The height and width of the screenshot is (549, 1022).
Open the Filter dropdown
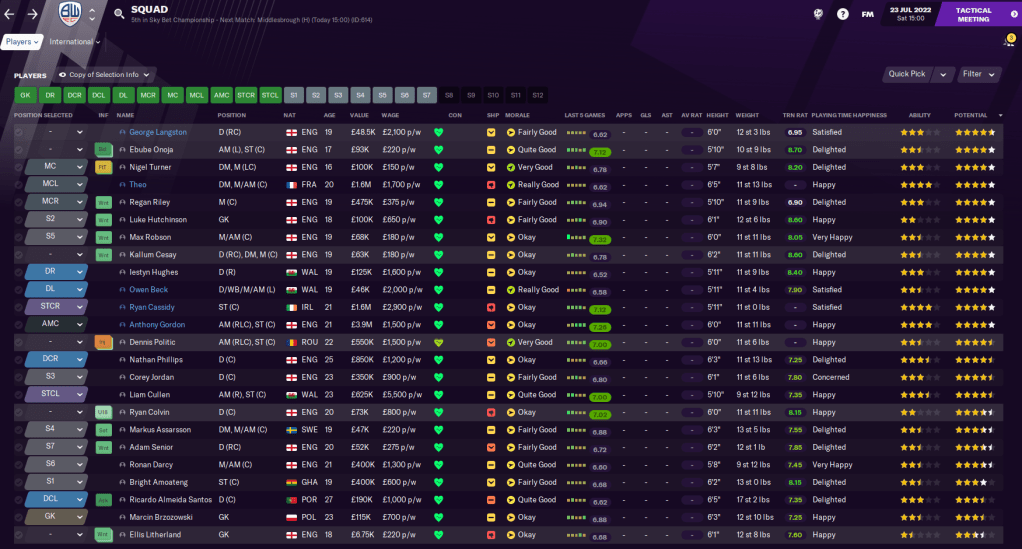(979, 74)
